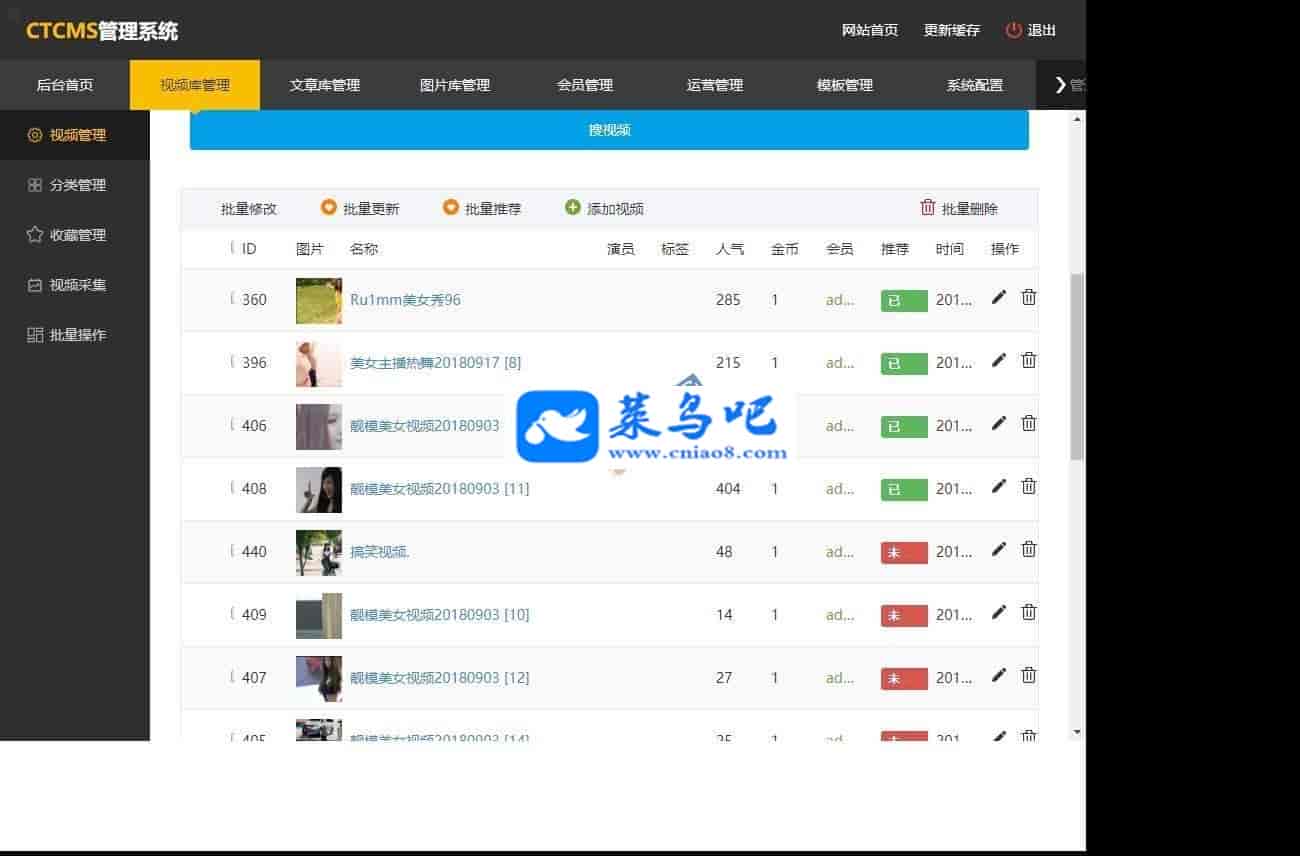The width and height of the screenshot is (1300, 856).
Task: Click the edit pencil for video 360
Action: pos(998,297)
